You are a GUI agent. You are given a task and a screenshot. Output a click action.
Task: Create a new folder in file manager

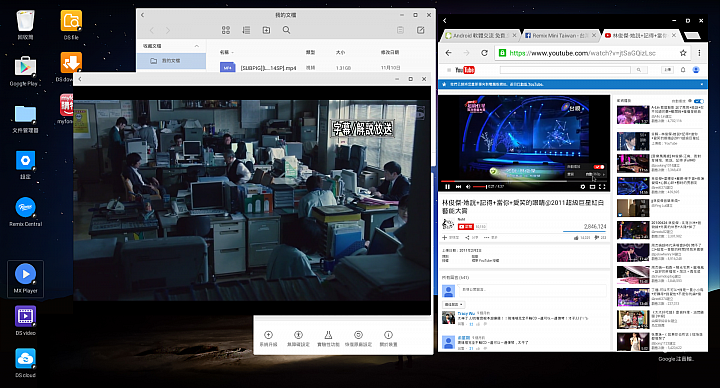266,30
